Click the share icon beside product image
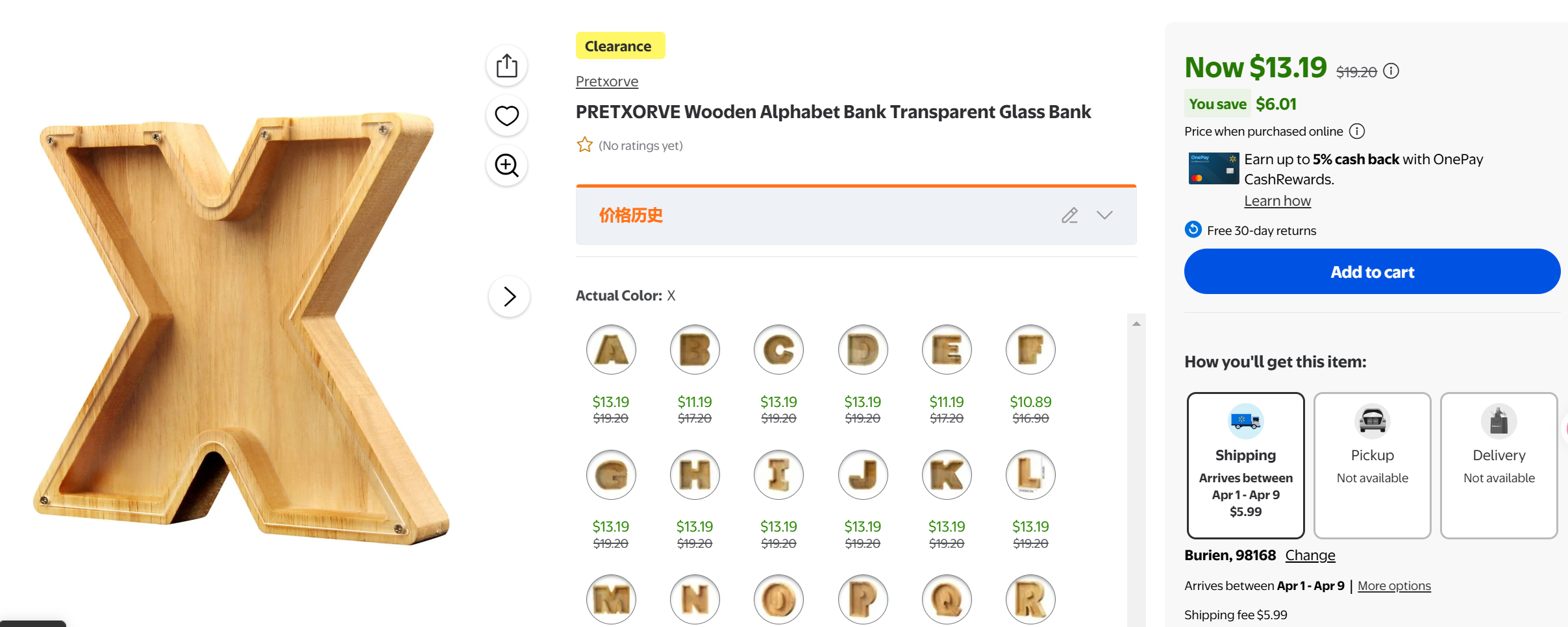The height and width of the screenshot is (627, 1568). 506,66
